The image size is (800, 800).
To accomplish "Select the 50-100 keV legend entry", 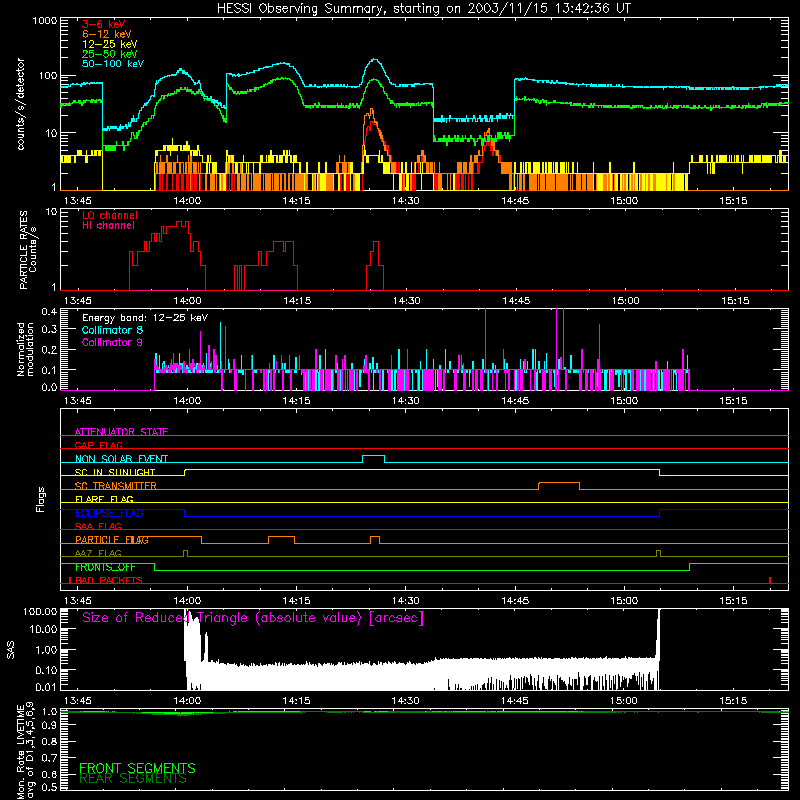I will 112,64.
